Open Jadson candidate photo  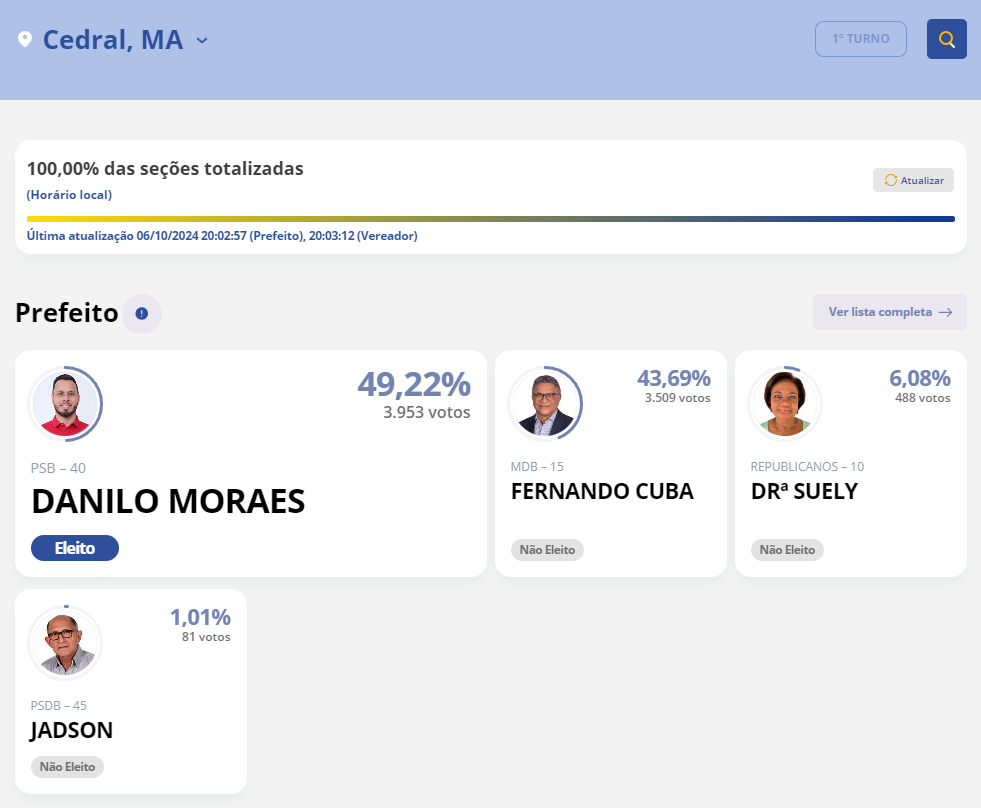point(65,643)
